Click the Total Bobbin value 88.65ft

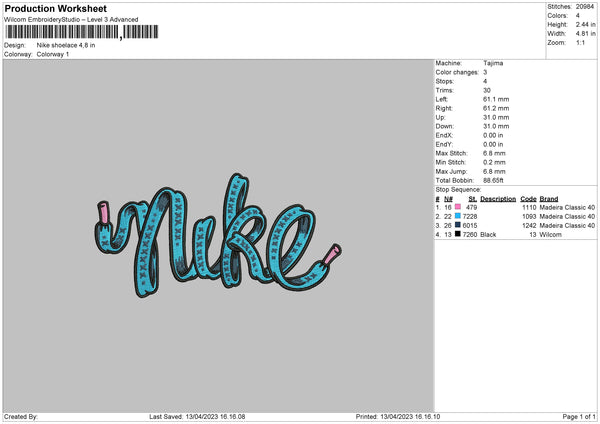(x=493, y=180)
